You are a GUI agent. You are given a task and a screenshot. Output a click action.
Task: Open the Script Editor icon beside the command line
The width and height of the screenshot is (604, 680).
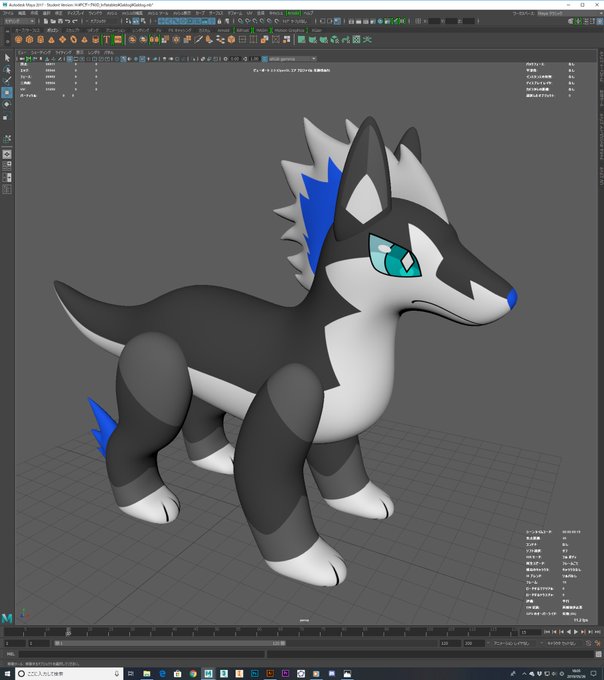[599, 654]
